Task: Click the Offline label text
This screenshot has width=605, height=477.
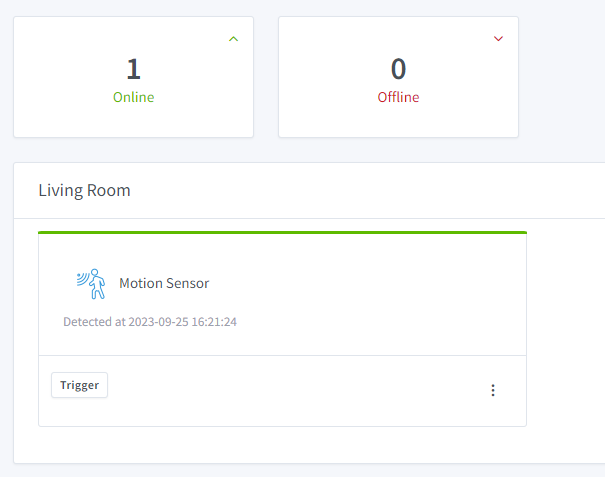Action: tap(398, 98)
